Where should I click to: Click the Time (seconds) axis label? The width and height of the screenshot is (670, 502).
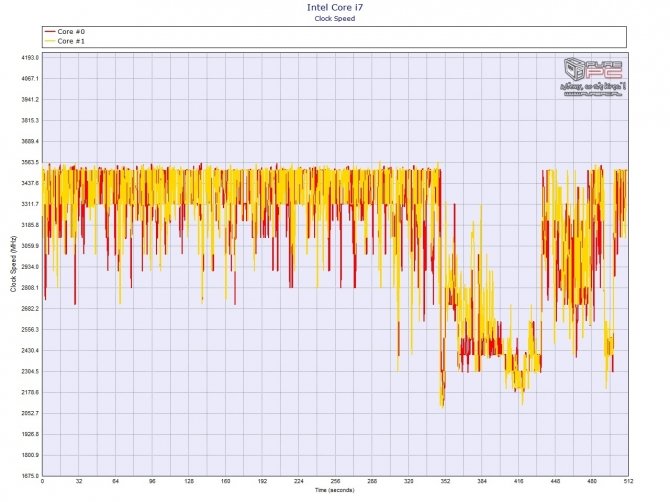click(335, 490)
